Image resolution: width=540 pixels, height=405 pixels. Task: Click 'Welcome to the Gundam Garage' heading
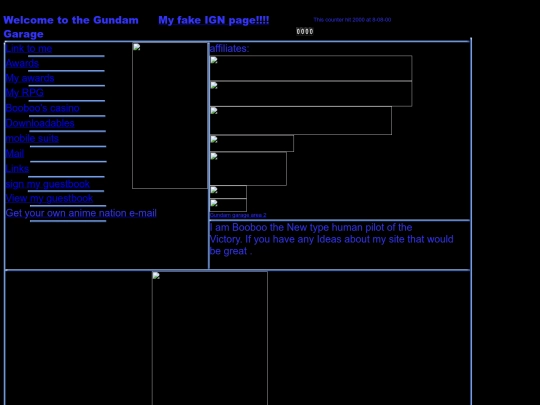71,27
